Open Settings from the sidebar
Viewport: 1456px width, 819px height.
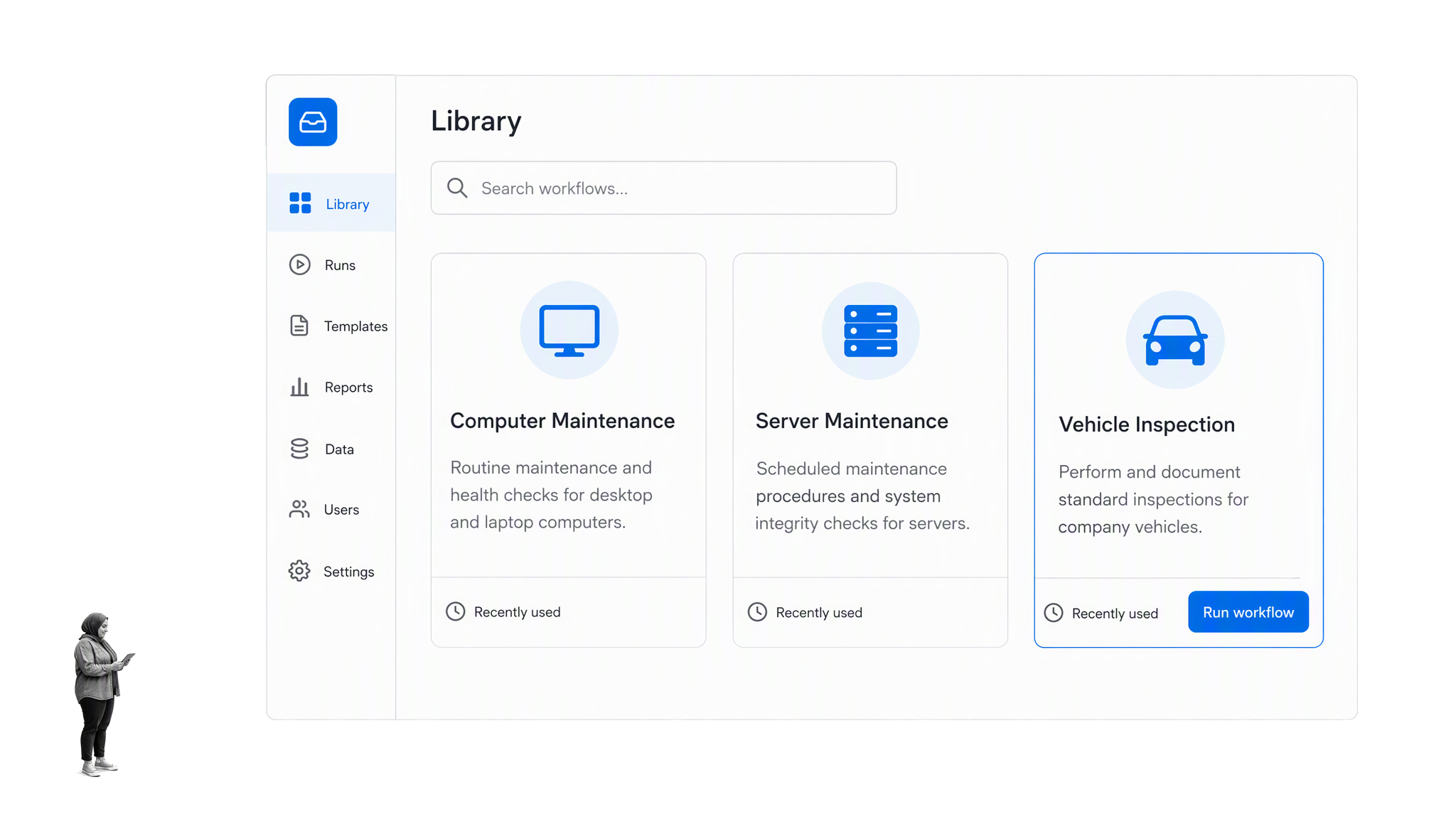[x=348, y=572]
